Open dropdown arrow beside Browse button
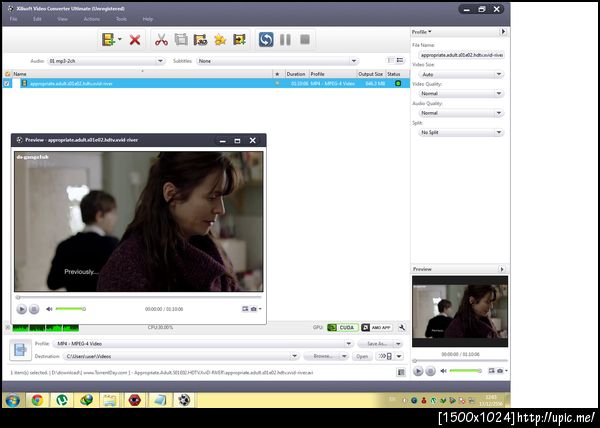600x428 pixels. point(344,356)
